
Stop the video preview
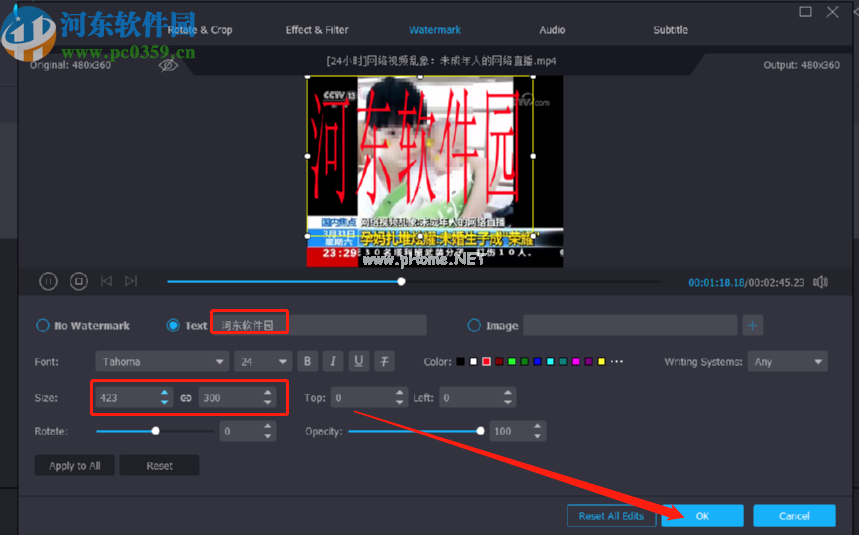click(x=78, y=281)
